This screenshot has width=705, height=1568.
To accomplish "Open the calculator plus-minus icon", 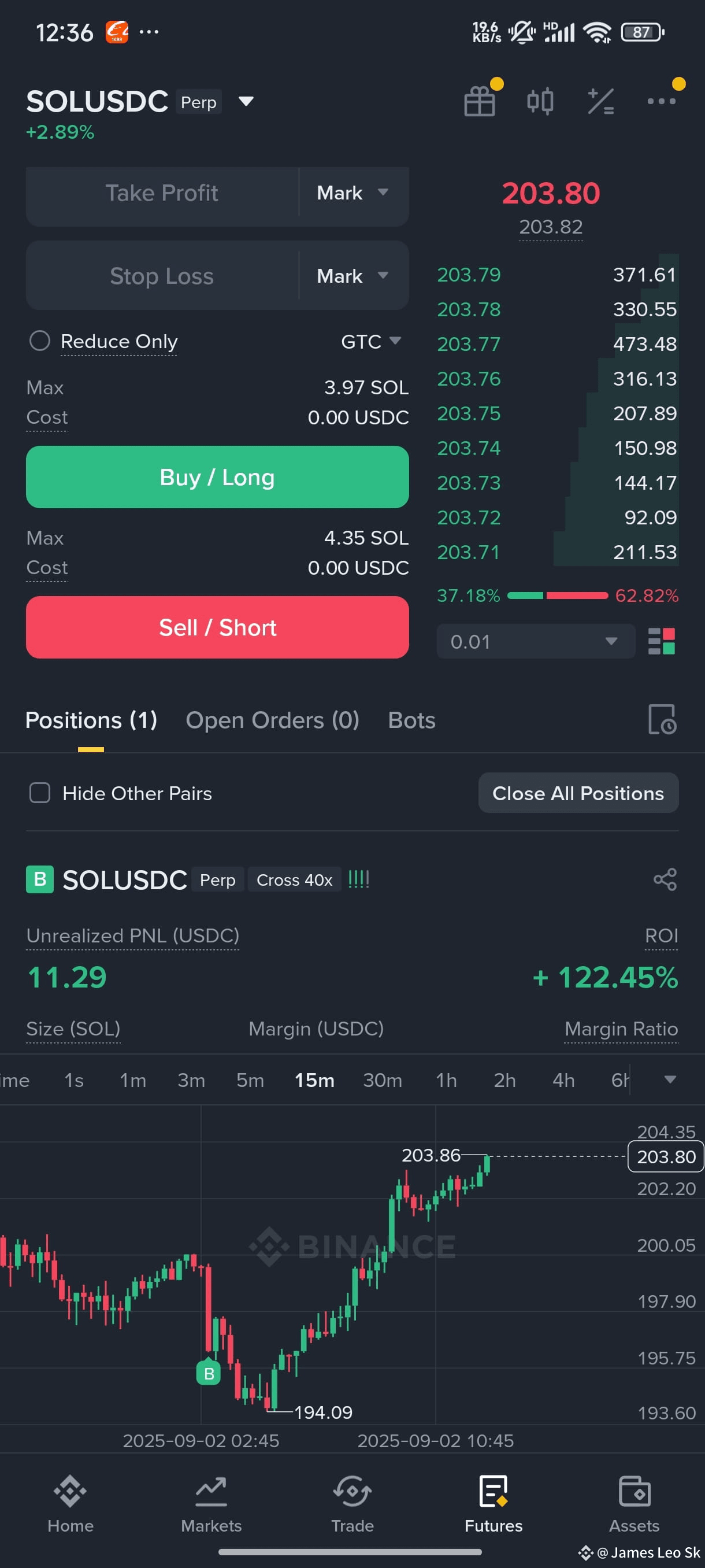I will point(600,101).
